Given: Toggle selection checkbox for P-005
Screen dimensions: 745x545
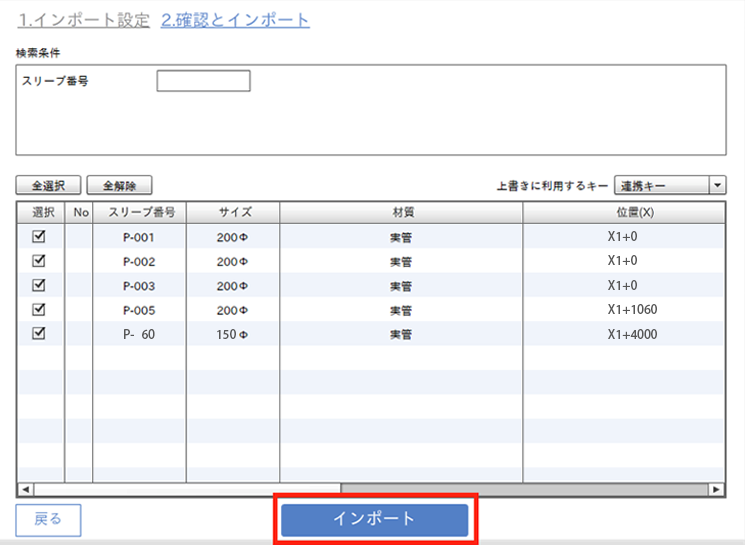Looking at the screenshot, I should [x=40, y=309].
